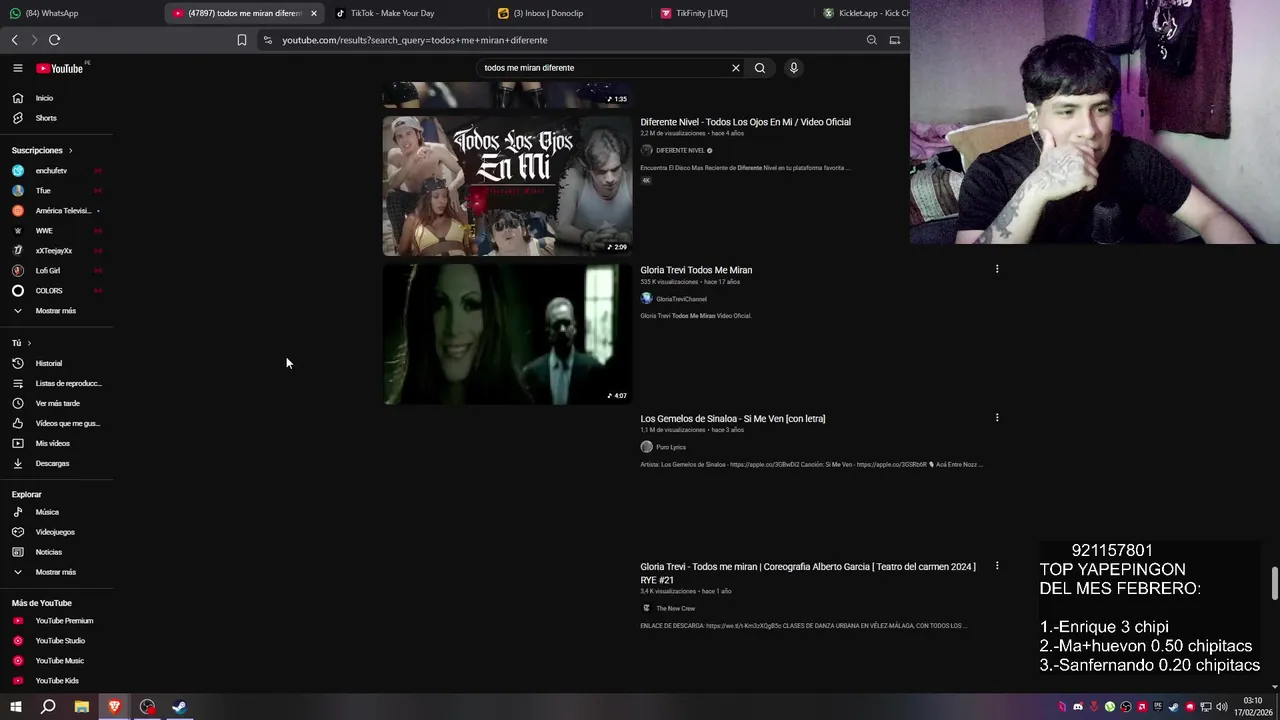
Task: Open the Windows Start button
Action: (15, 707)
